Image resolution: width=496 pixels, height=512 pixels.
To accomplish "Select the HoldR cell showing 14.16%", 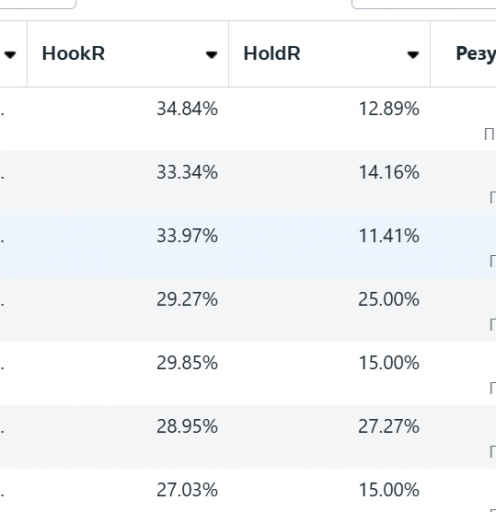I will pos(389,173).
